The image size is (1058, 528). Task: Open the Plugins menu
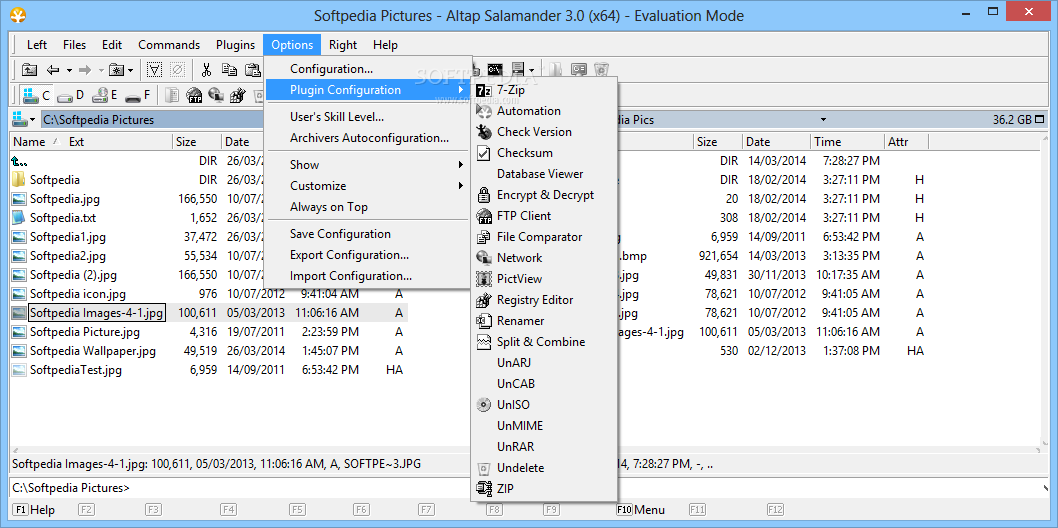235,45
